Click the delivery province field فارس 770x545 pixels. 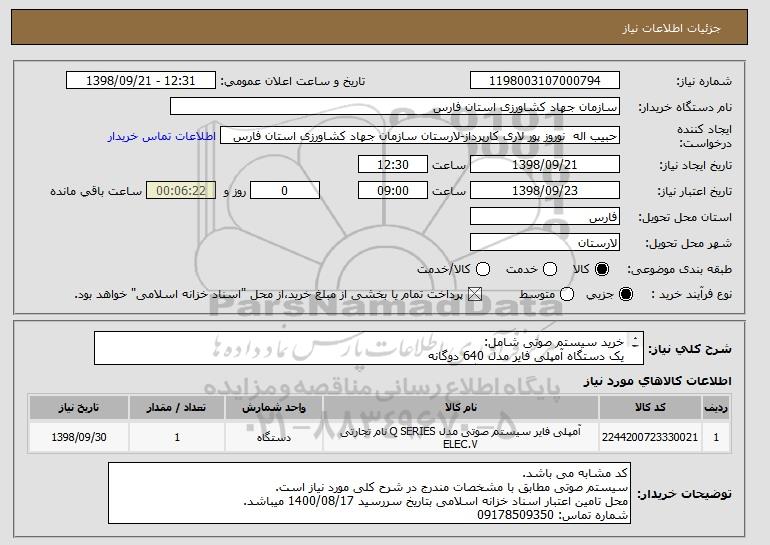pos(545,217)
